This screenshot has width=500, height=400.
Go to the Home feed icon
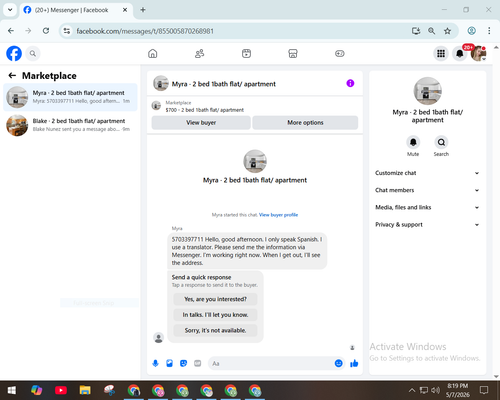153,53
